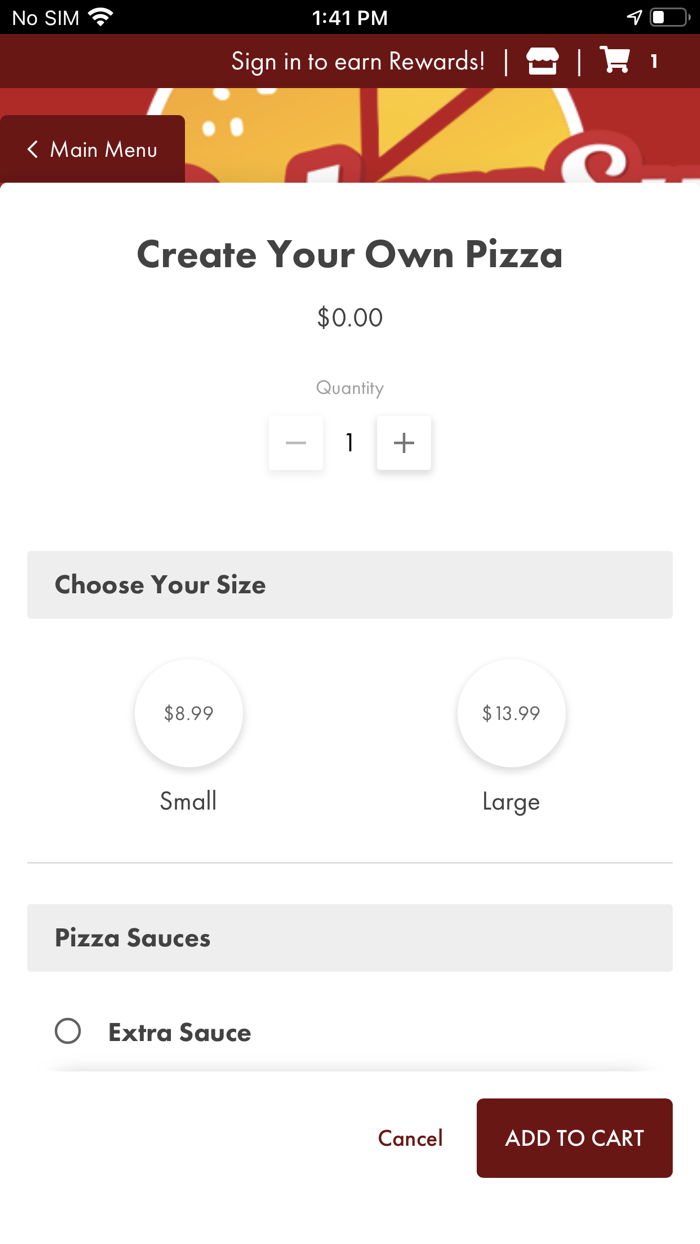Screen dimensions: 700x1244
Task: Tap the Wi-Fi status icon
Action: click(100, 17)
